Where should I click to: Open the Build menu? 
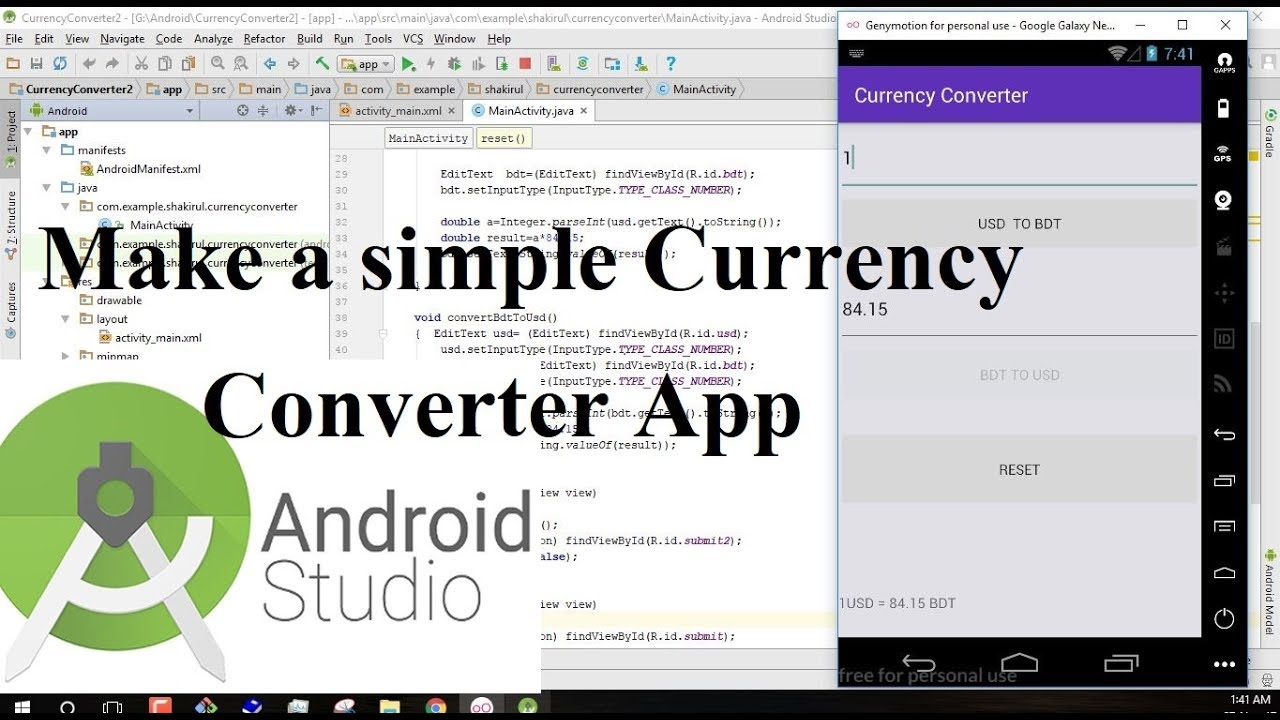tap(310, 39)
